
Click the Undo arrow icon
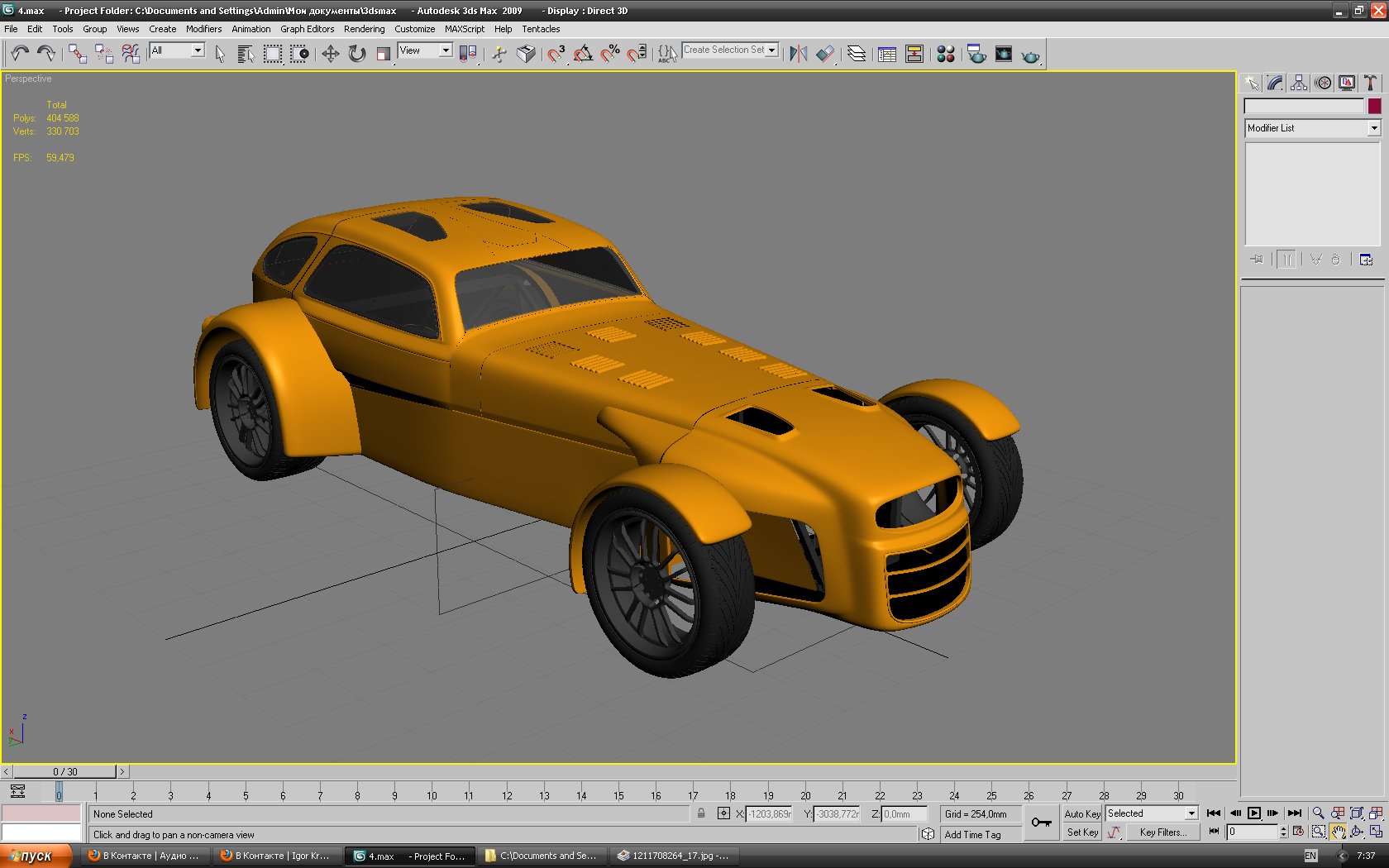20,54
